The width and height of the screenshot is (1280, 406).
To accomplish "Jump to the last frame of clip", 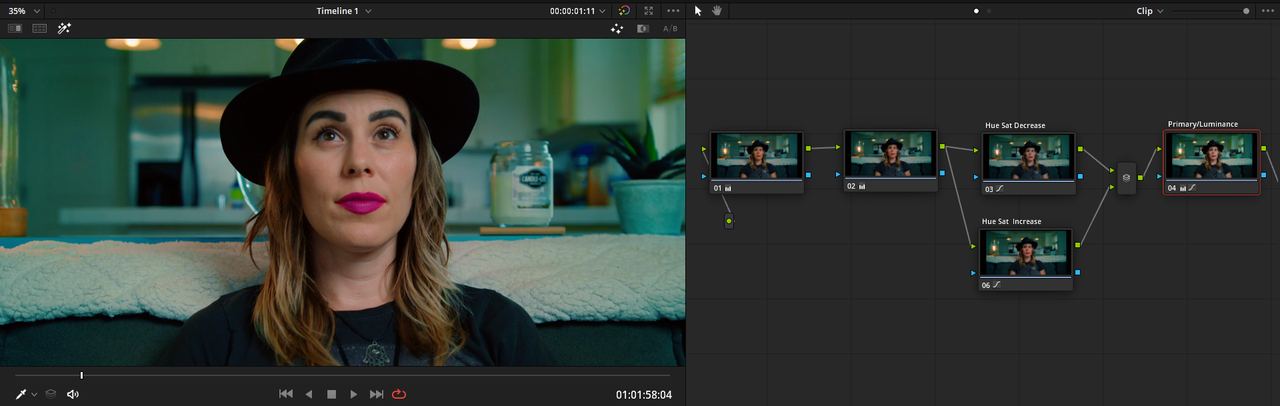I will point(376,394).
